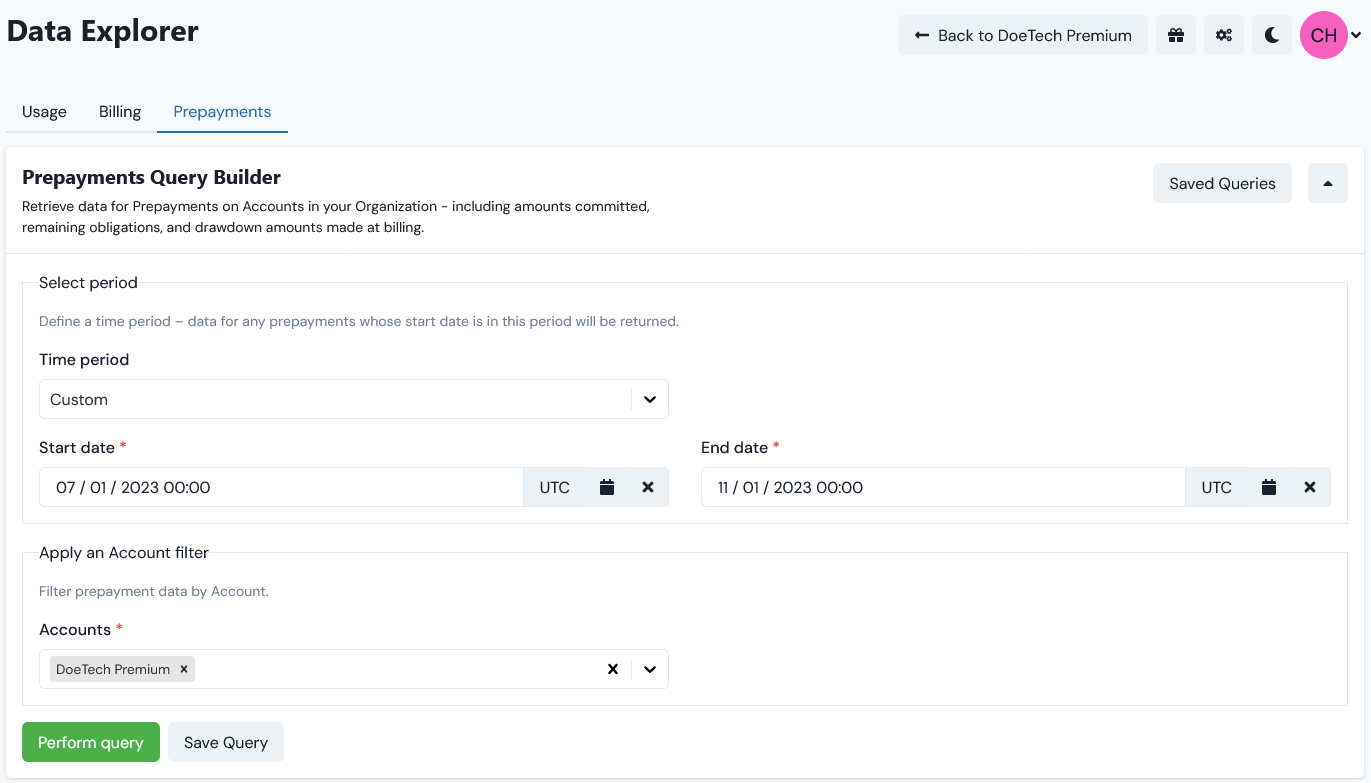Image resolution: width=1371 pixels, height=783 pixels.
Task: Expand the Time period dropdown
Action: pyautogui.click(x=650, y=398)
